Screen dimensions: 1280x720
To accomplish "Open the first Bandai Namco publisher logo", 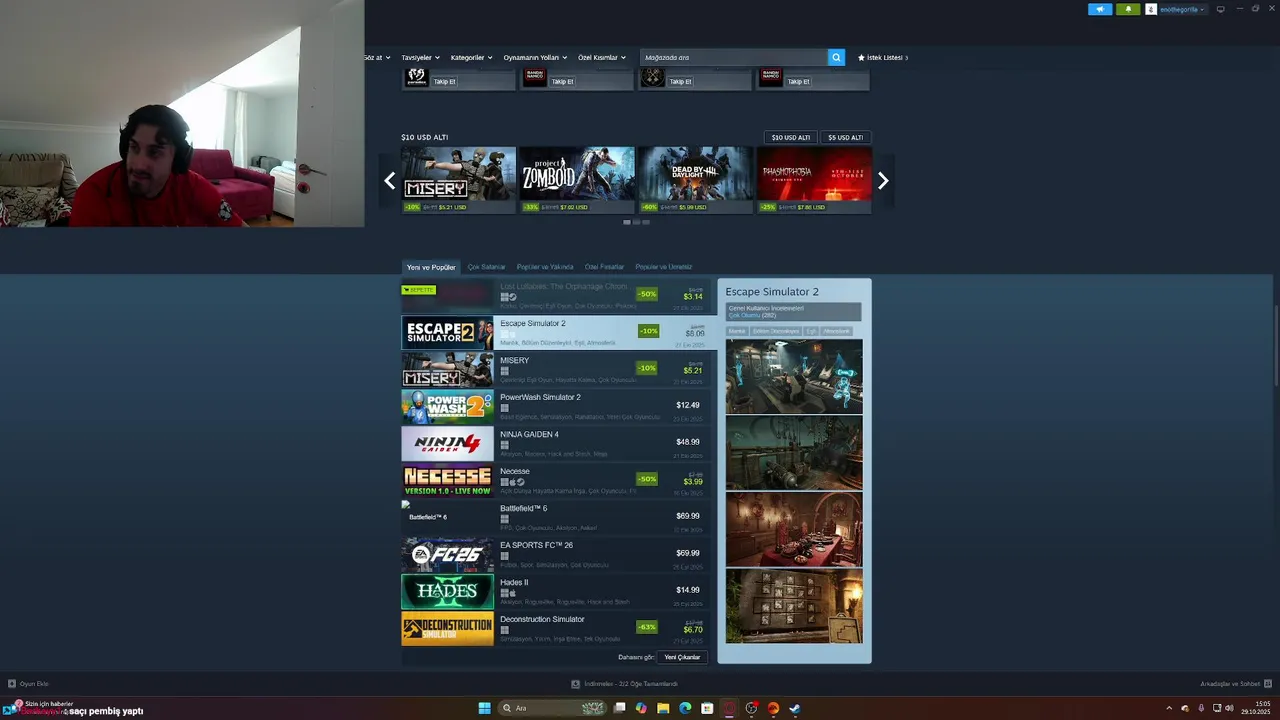I will tap(535, 77).
